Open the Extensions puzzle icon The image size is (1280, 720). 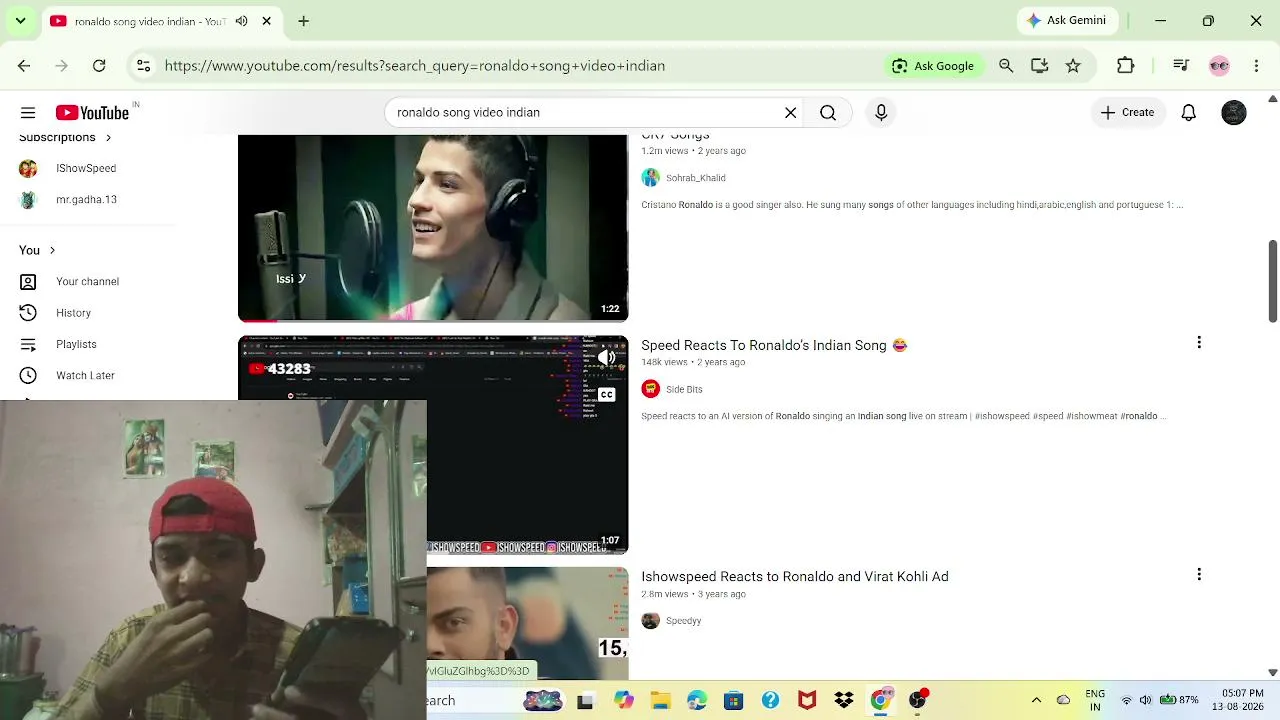pyautogui.click(x=1126, y=66)
